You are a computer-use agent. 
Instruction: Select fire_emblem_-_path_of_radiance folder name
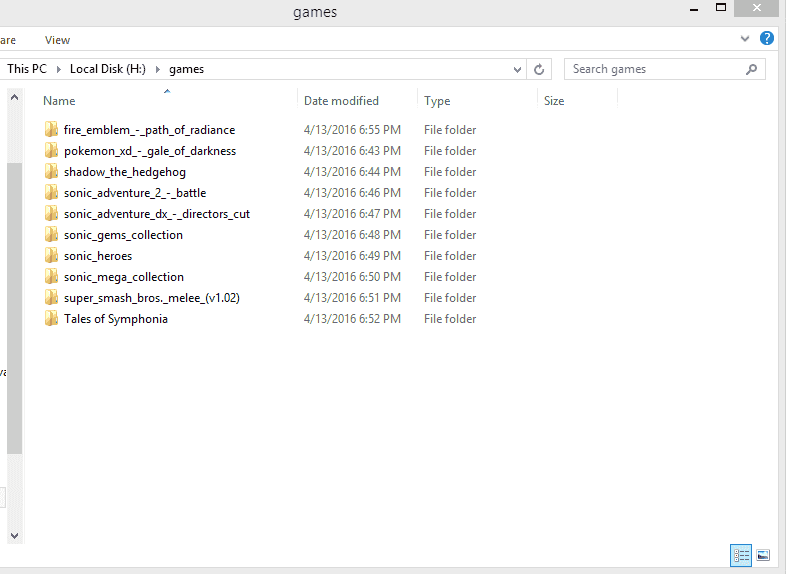click(149, 130)
